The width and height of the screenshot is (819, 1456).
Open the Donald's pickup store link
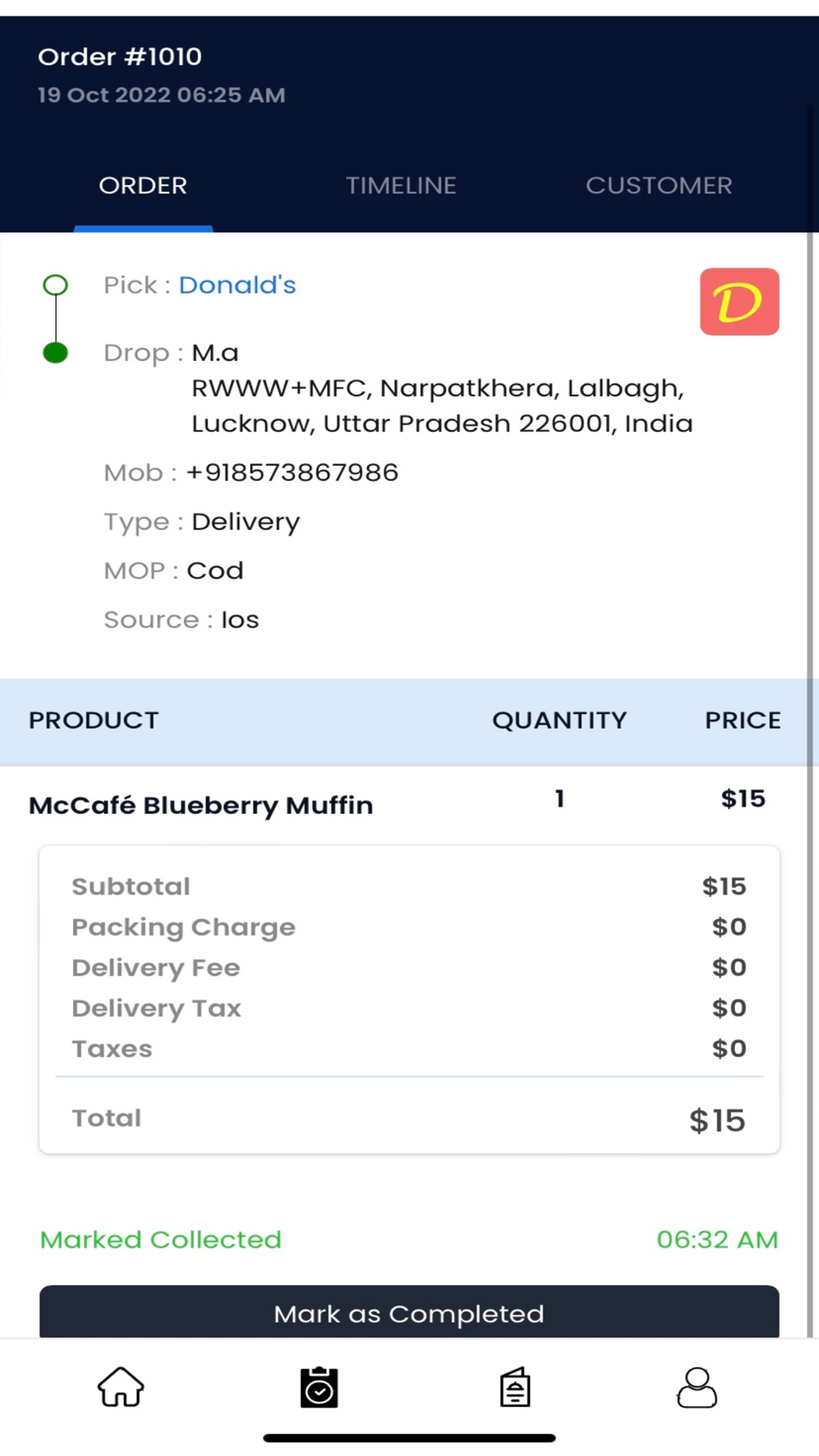[238, 285]
